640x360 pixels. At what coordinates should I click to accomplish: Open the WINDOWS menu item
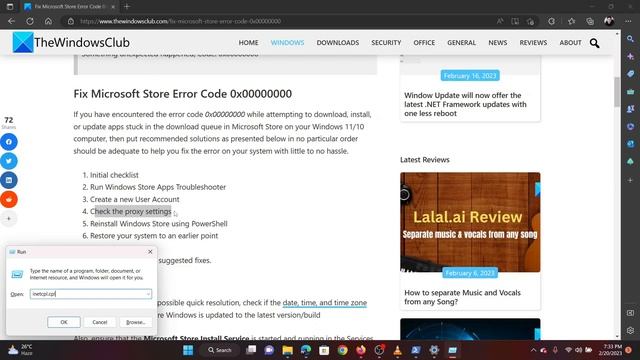(287, 42)
